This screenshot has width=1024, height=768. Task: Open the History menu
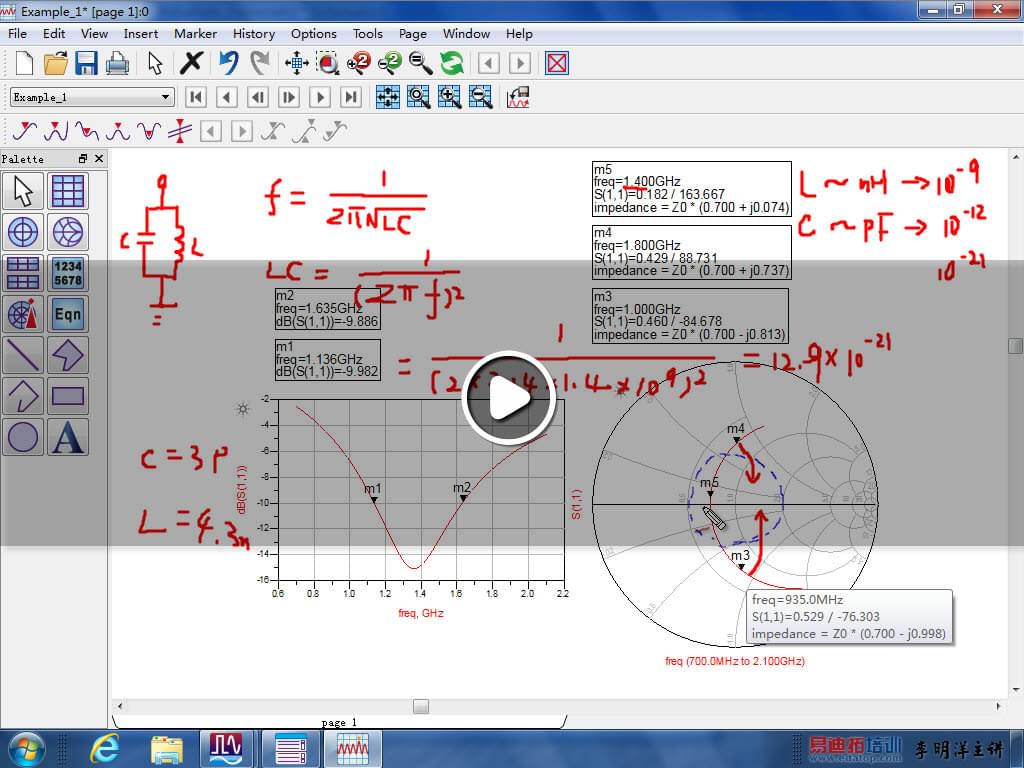(x=254, y=34)
